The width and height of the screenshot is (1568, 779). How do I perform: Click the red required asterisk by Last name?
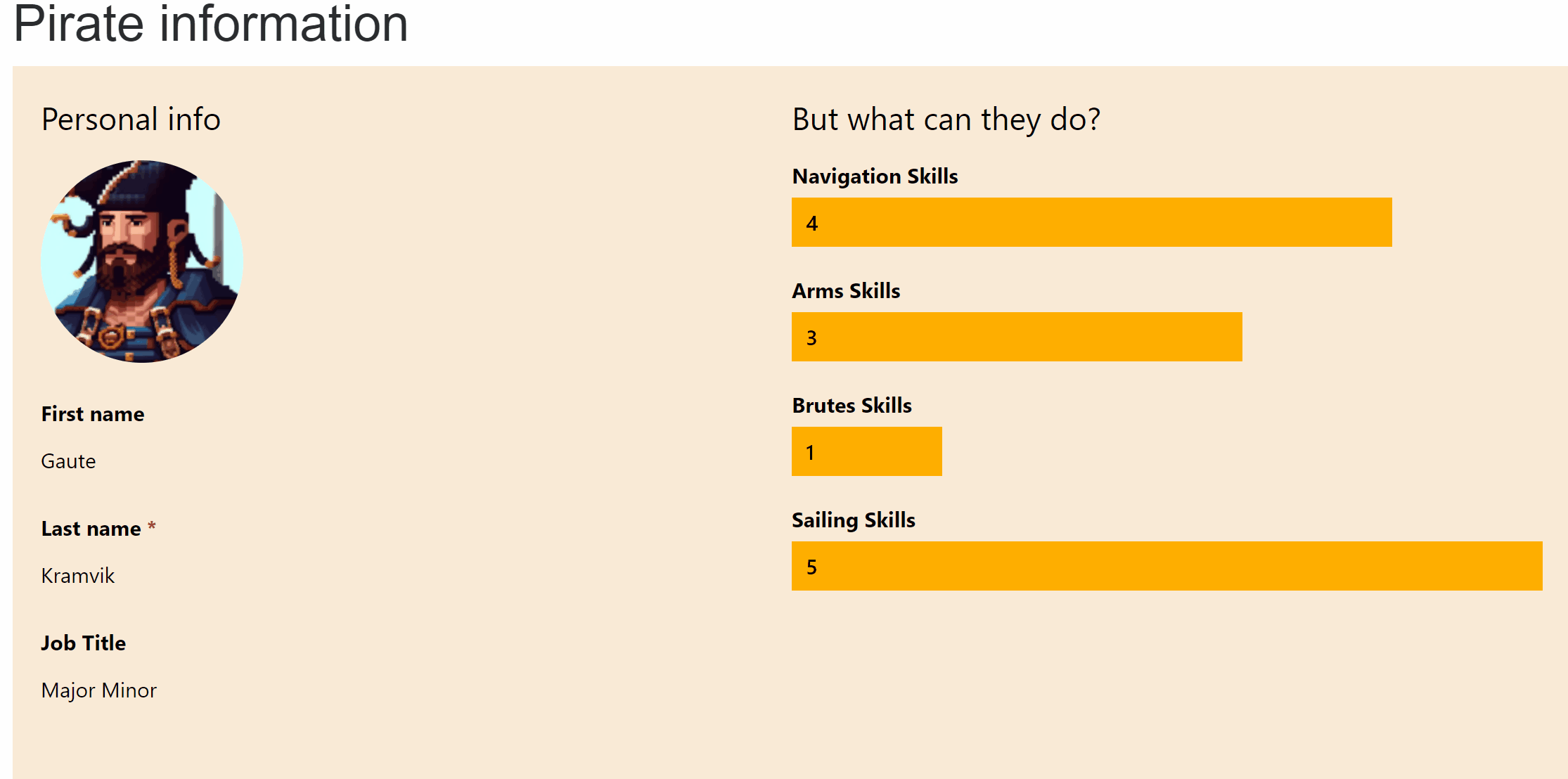(151, 526)
